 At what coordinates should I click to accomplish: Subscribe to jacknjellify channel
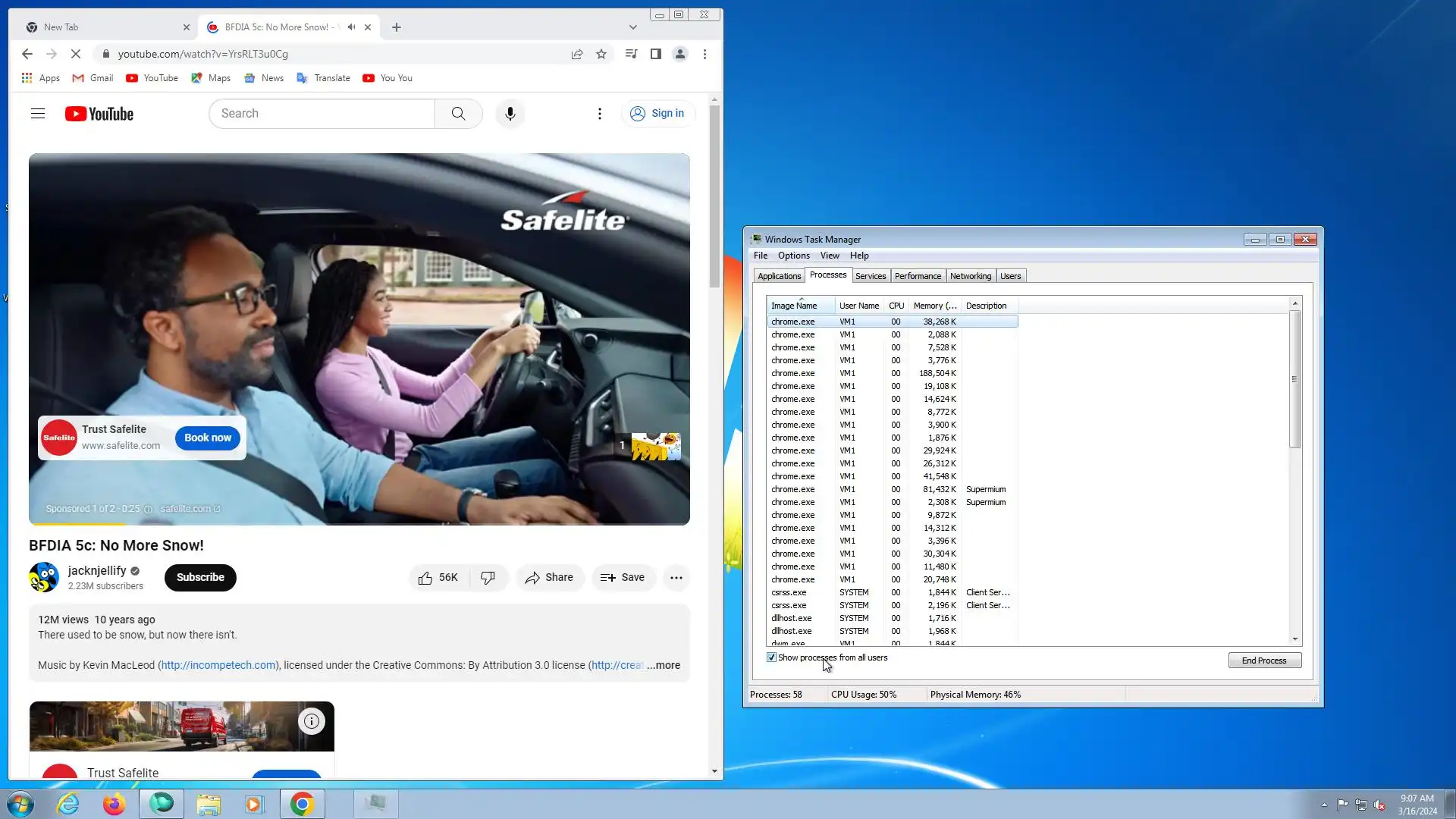(x=200, y=578)
